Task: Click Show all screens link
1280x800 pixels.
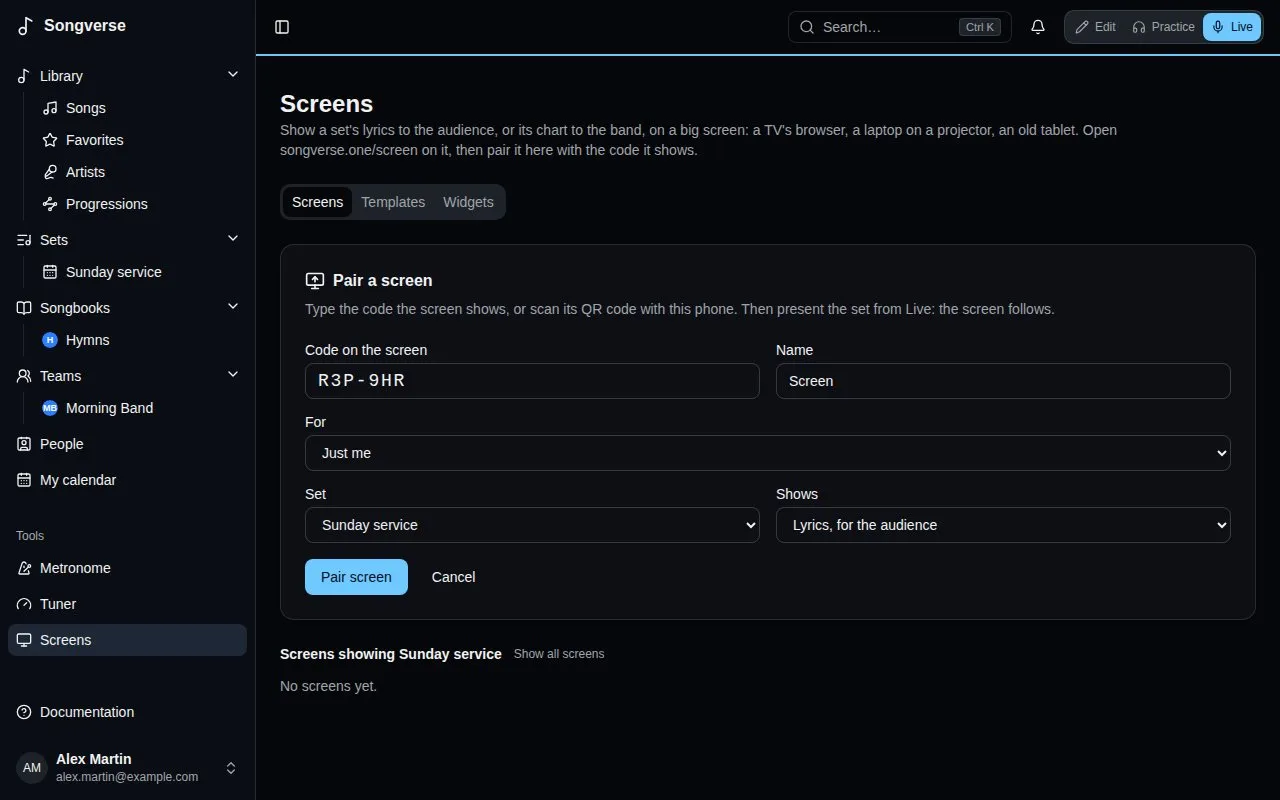Action: click(x=559, y=654)
